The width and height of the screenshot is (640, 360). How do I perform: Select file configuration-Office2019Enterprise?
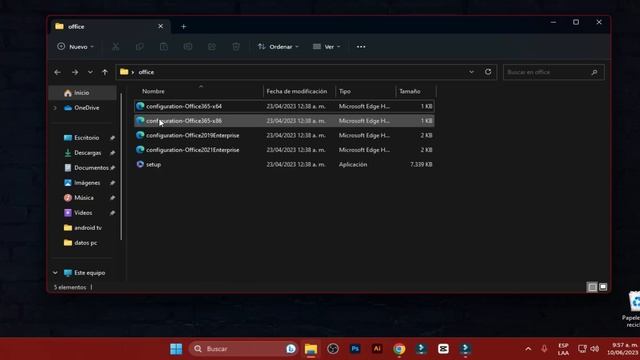[x=284, y=136]
